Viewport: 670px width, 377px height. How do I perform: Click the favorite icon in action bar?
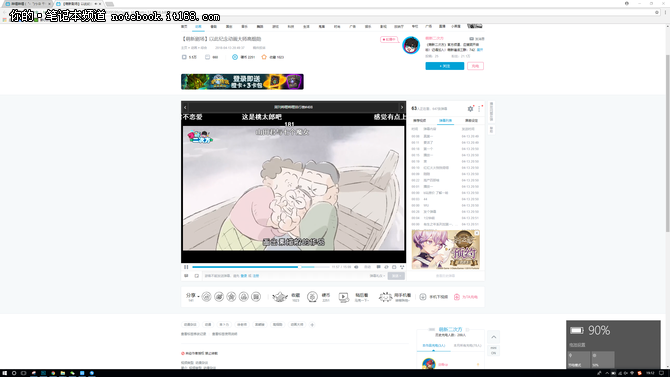click(280, 297)
